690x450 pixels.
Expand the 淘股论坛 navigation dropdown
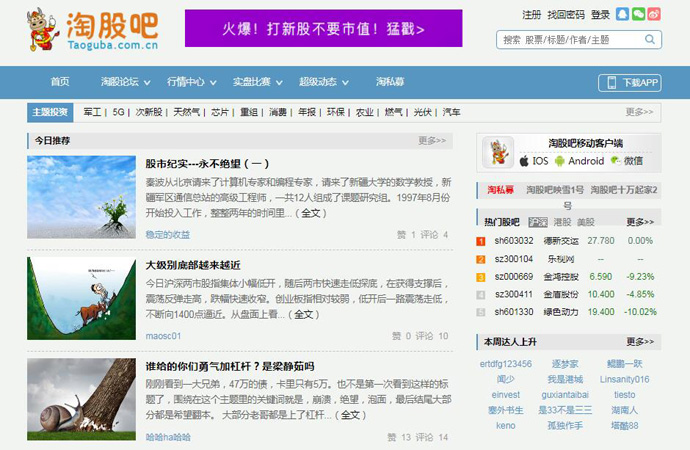pos(123,82)
